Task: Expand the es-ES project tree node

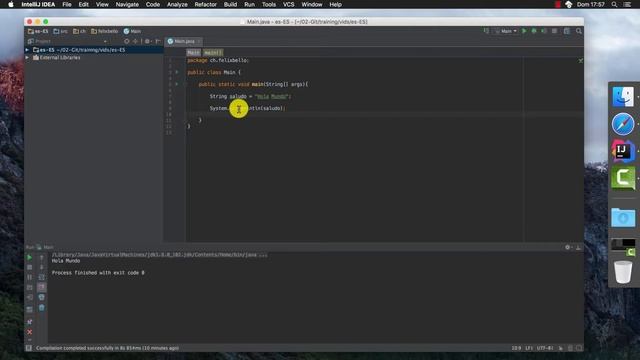Action: click(x=27, y=50)
